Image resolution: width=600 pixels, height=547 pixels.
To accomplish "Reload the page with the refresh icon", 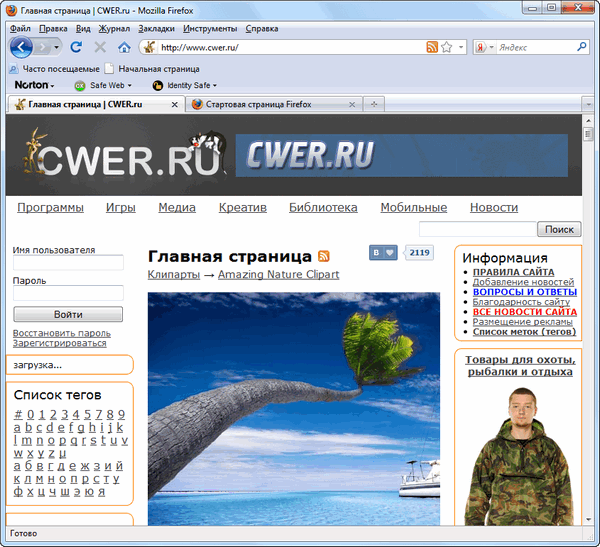I will (77, 47).
